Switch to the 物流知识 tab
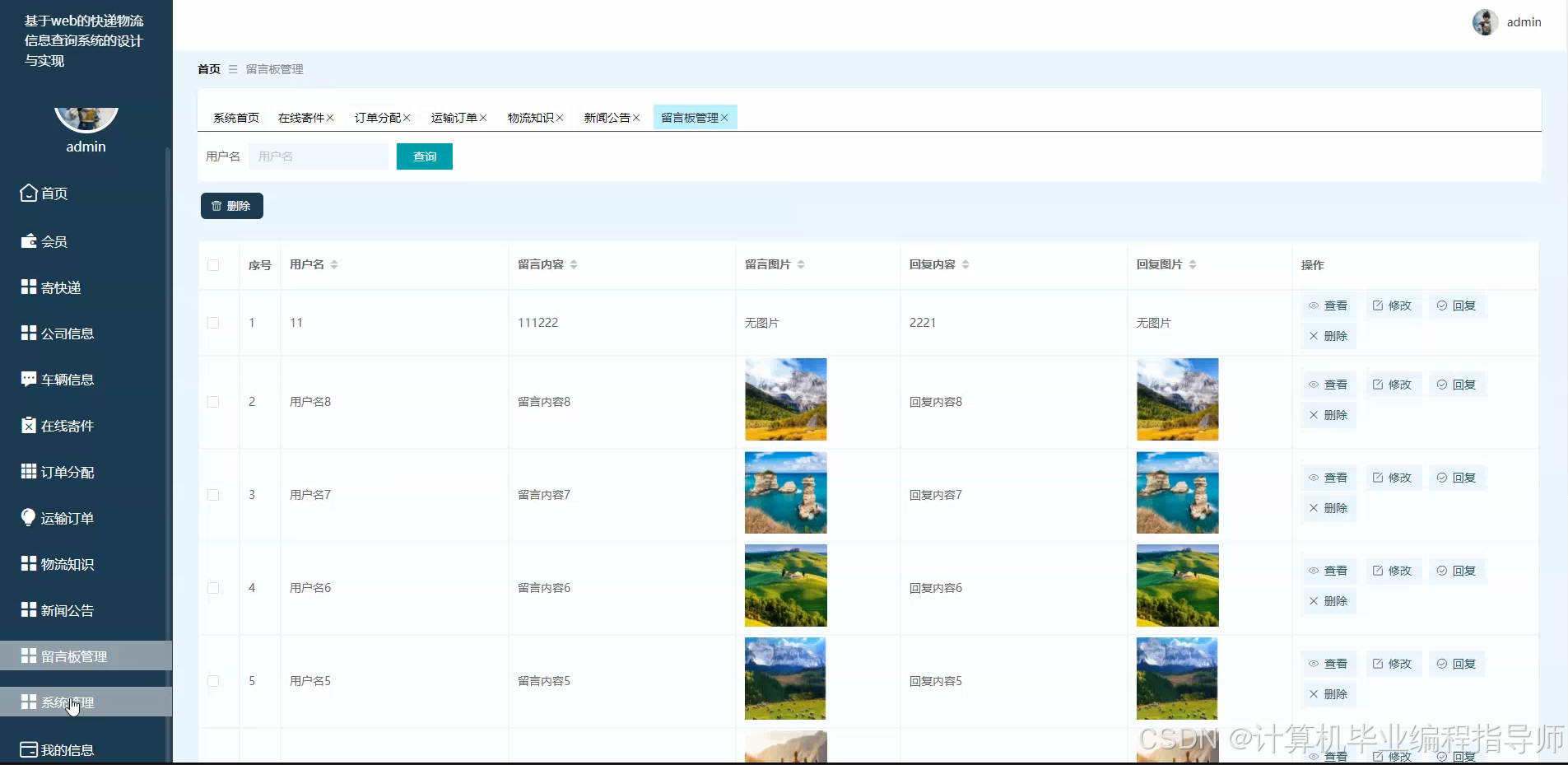Viewport: 1568px width, 765px height. [x=530, y=117]
